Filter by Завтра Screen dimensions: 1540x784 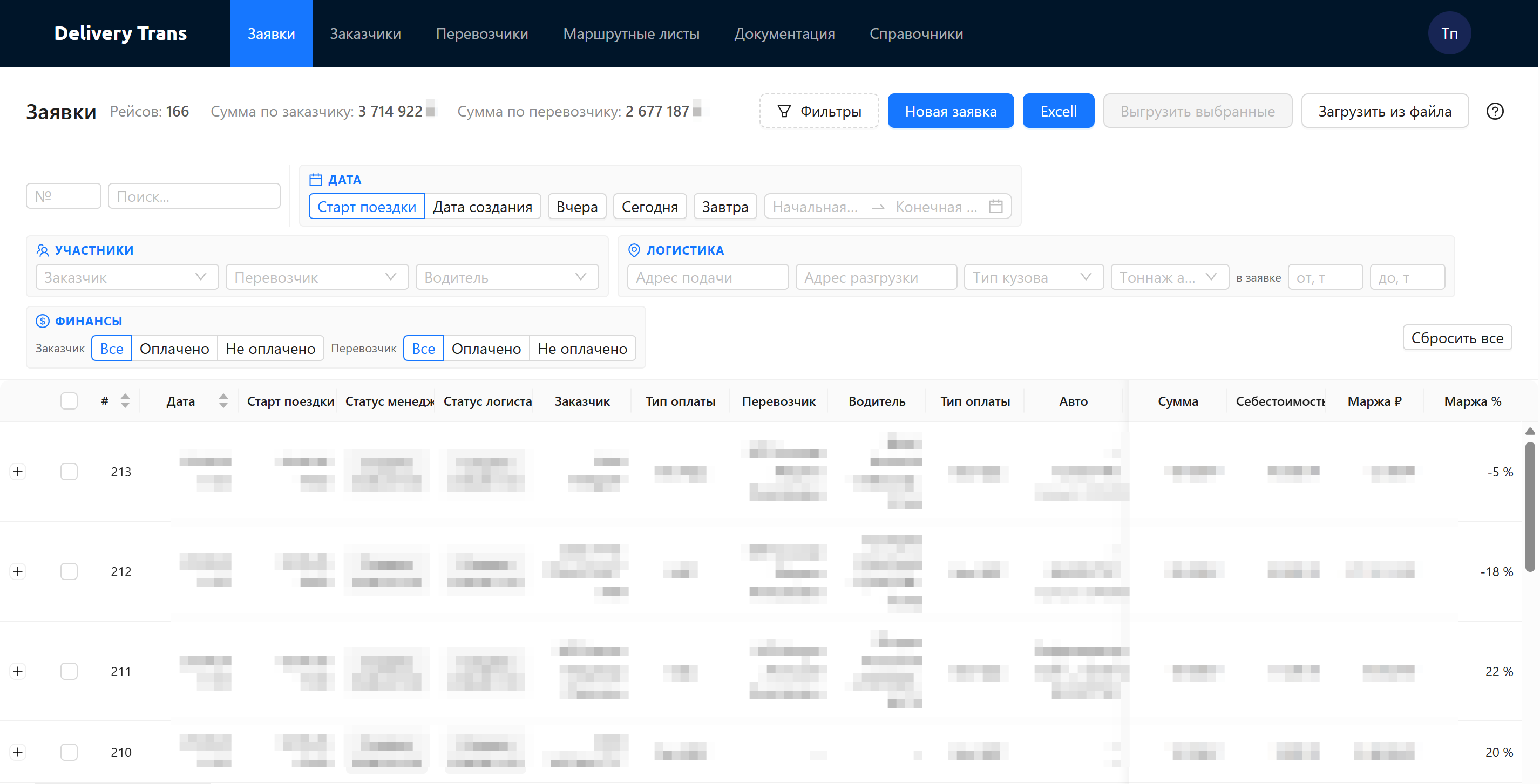coord(725,207)
